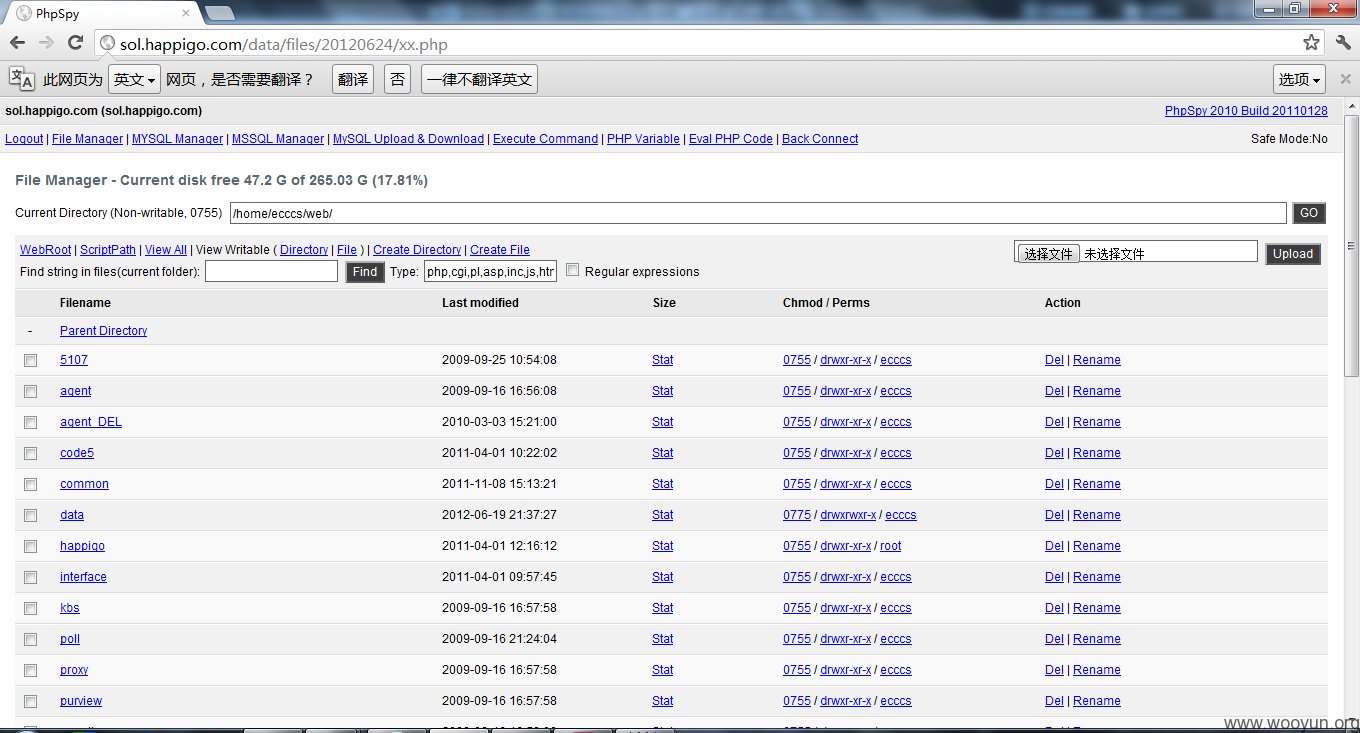Open the 选项 options dropdown
This screenshot has width=1360, height=733.
(1300, 80)
